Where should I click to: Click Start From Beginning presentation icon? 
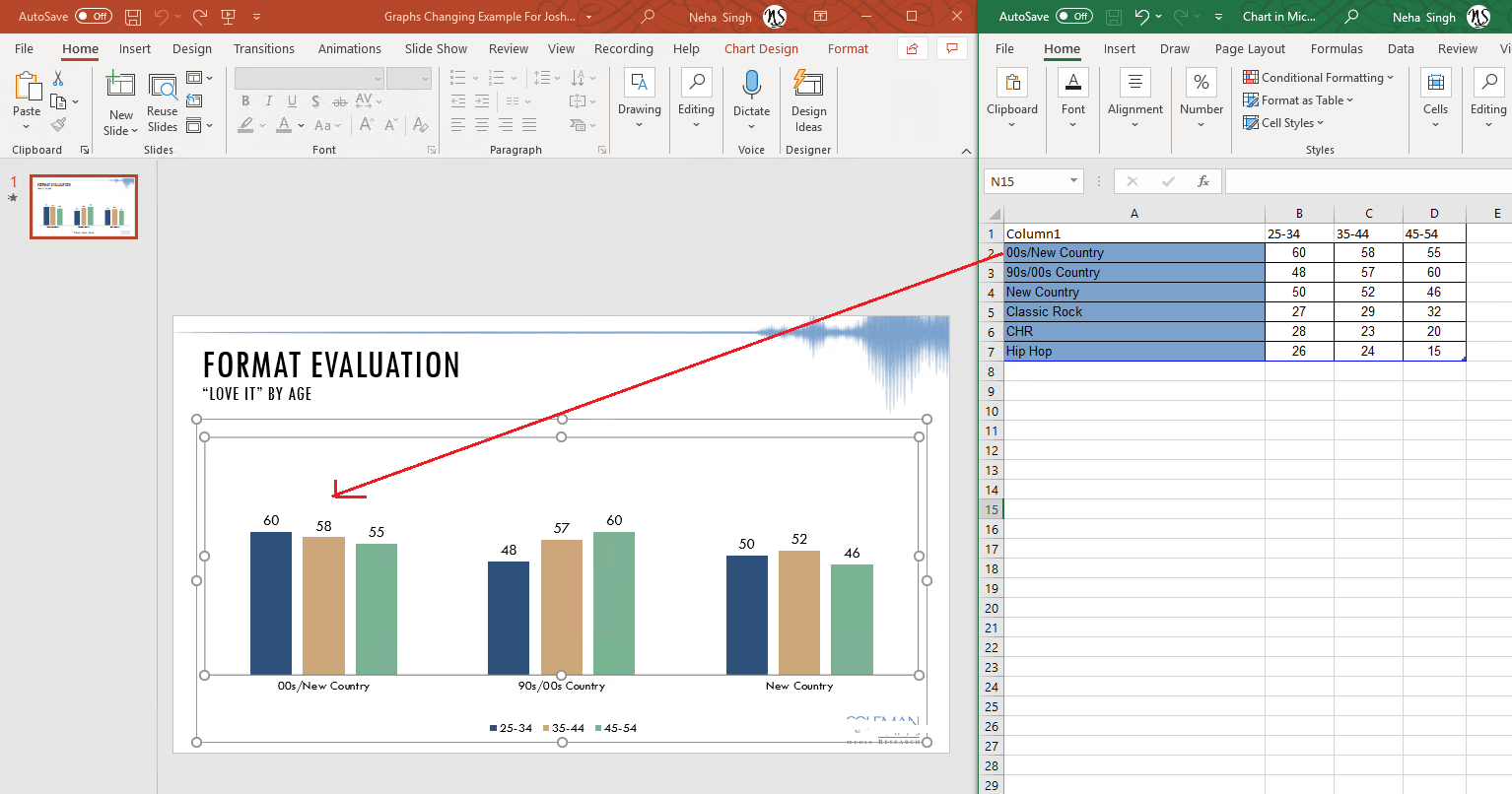[x=229, y=17]
